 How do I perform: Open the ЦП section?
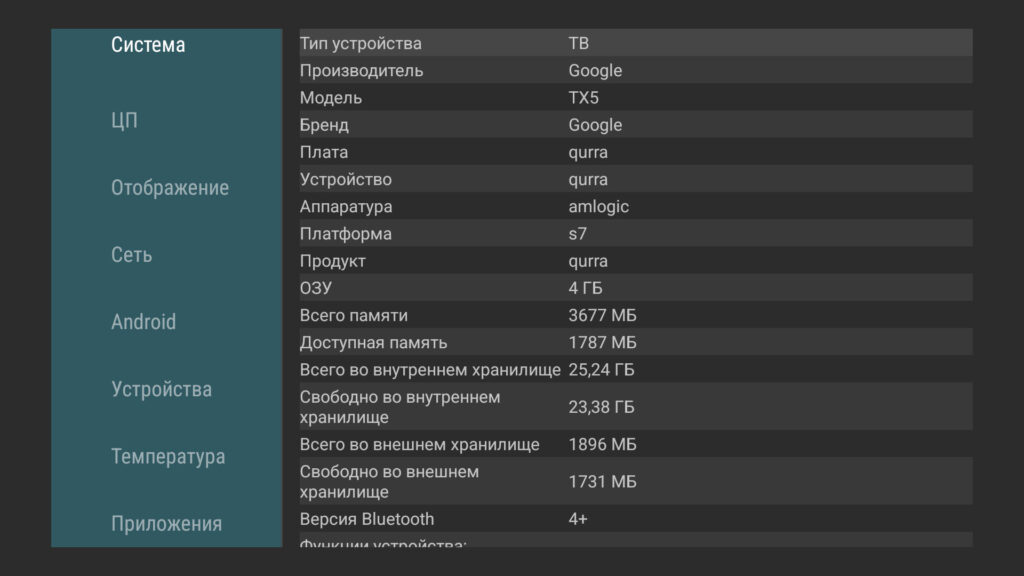125,121
